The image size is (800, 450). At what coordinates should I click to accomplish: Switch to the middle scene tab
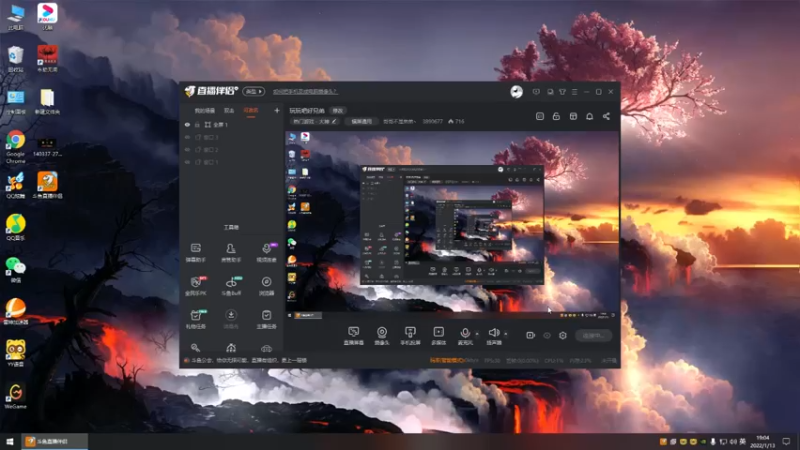(x=229, y=110)
